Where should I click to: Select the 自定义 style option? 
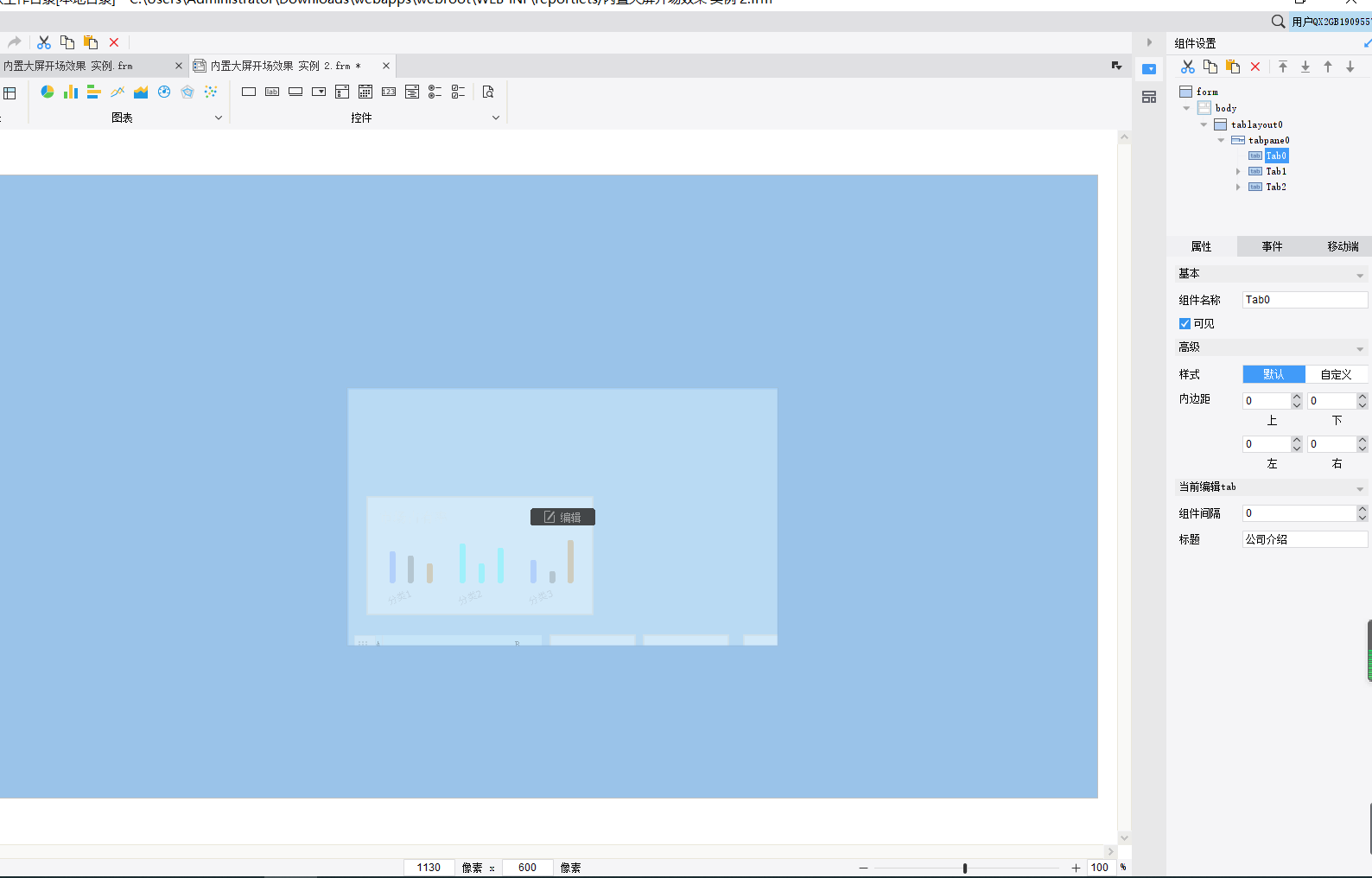point(1336,374)
